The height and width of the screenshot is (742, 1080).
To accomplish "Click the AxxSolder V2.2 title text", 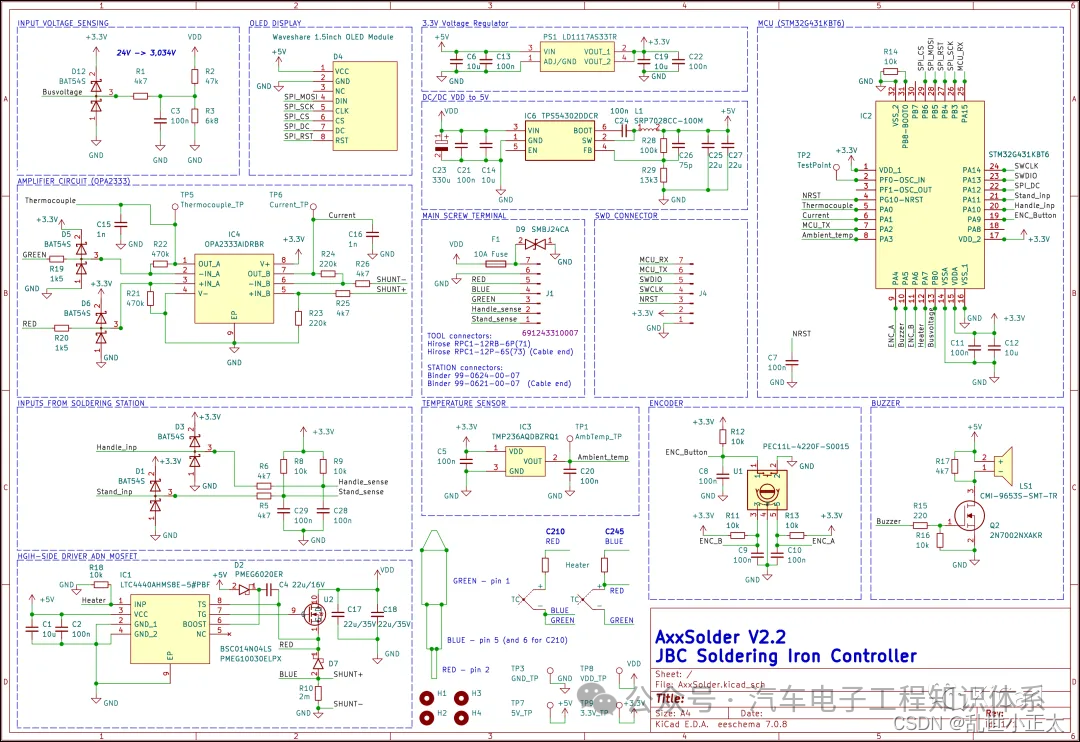I will pyautogui.click(x=720, y=635).
